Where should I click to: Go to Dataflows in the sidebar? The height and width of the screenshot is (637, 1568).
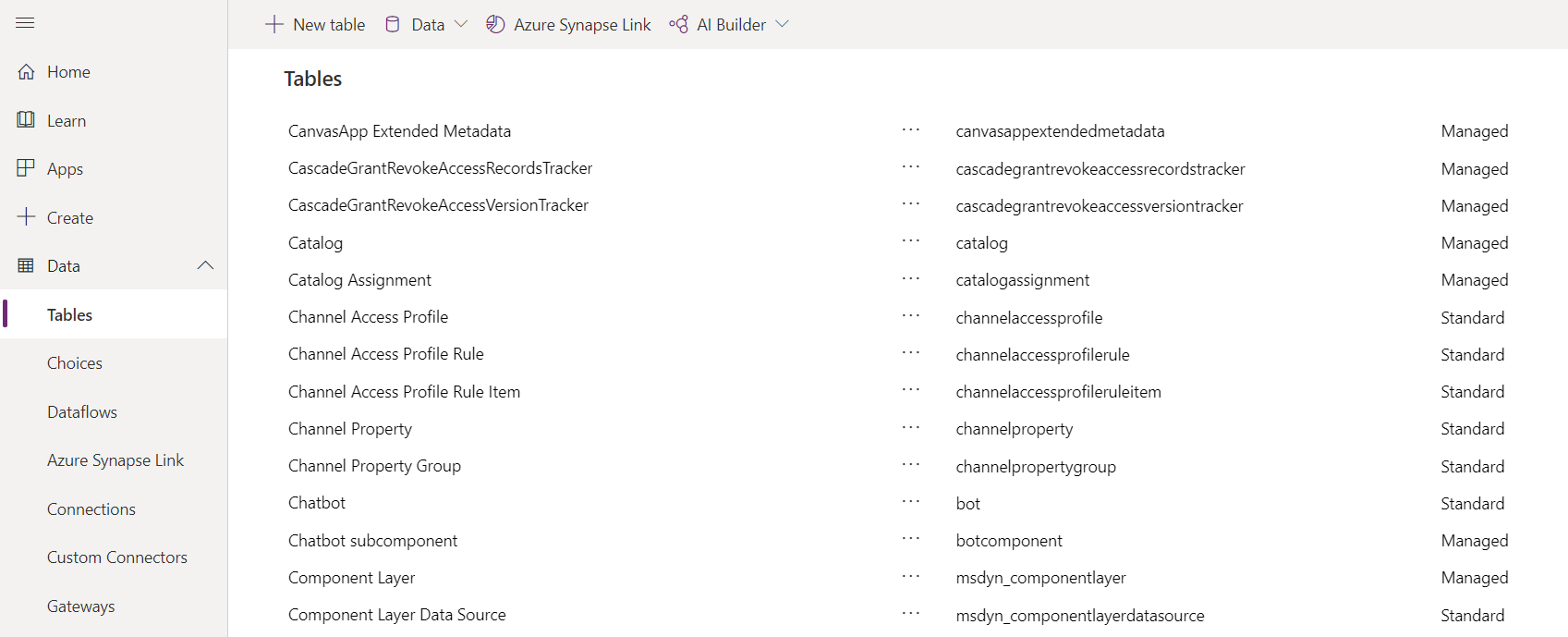click(82, 412)
